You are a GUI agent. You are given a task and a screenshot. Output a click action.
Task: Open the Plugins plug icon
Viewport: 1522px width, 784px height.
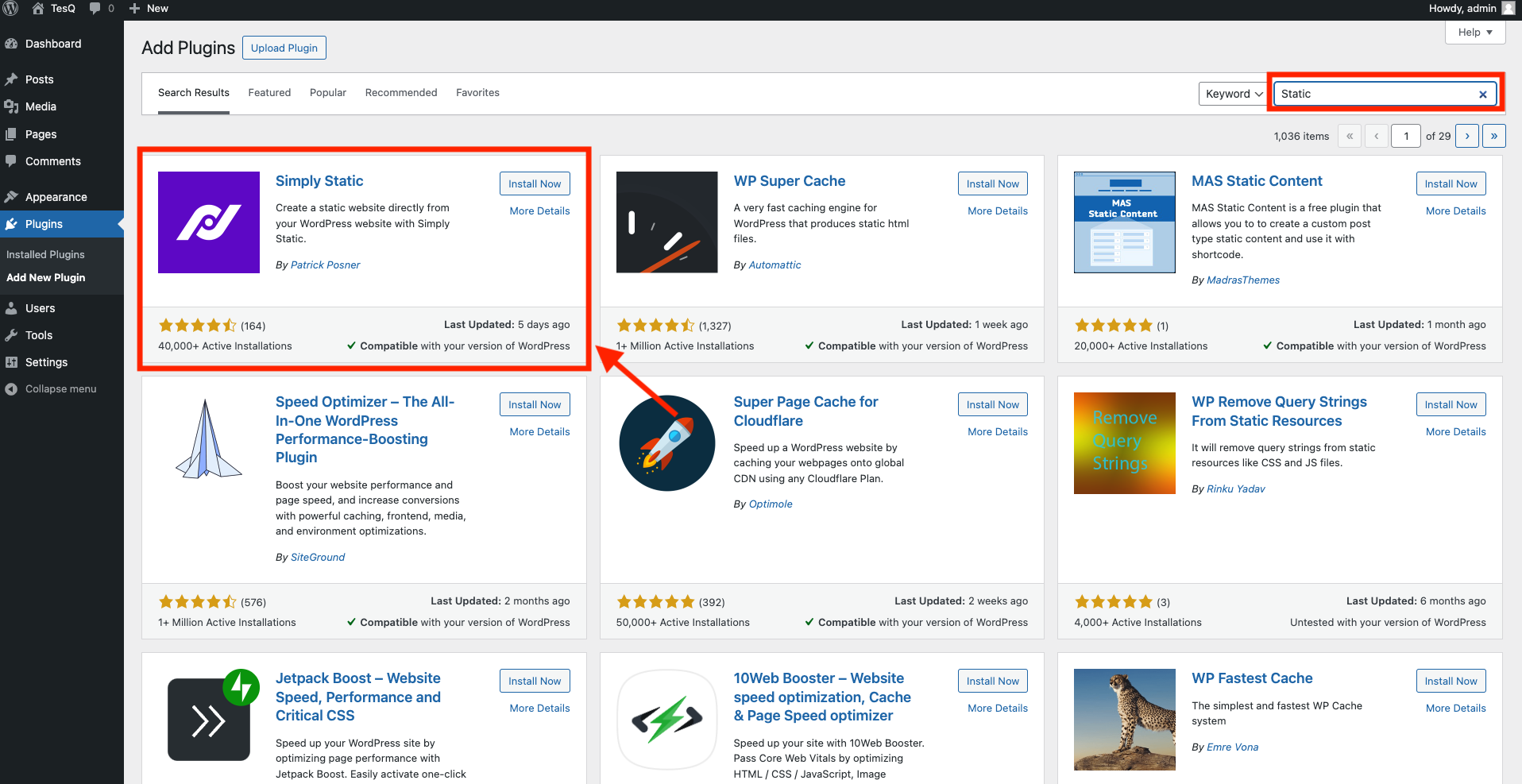pos(13,224)
